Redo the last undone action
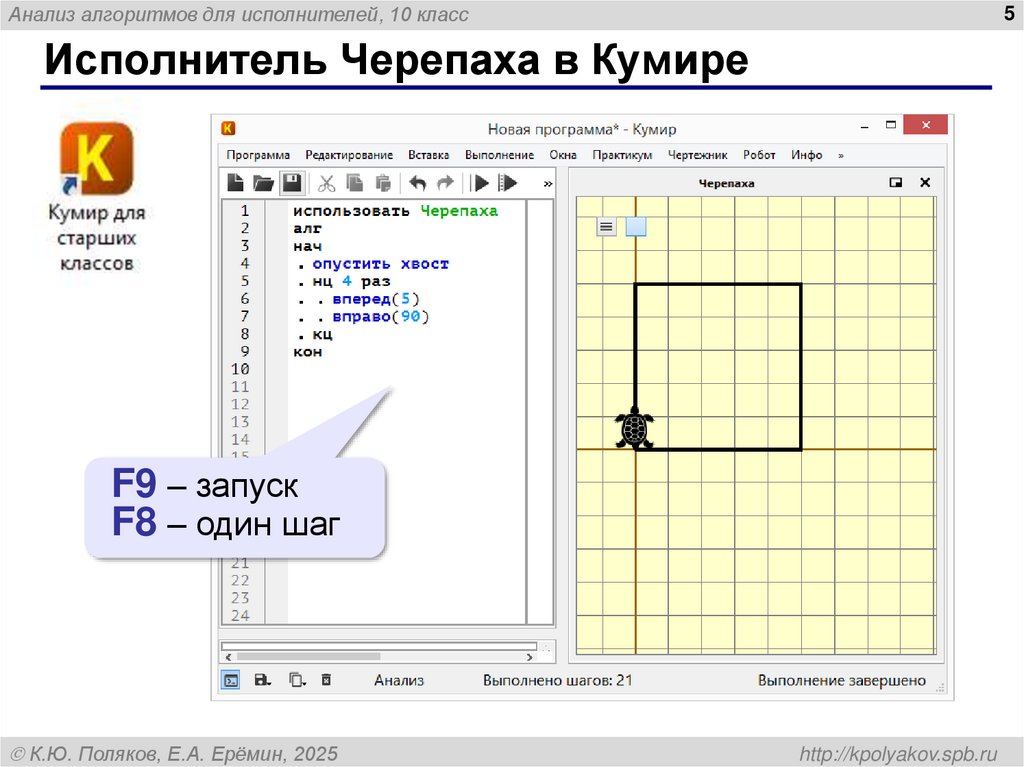This screenshot has width=1024, height=767. point(444,183)
